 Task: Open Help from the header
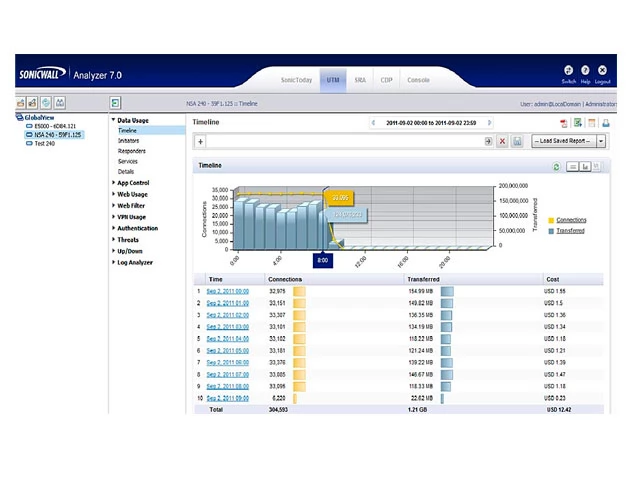(585, 70)
